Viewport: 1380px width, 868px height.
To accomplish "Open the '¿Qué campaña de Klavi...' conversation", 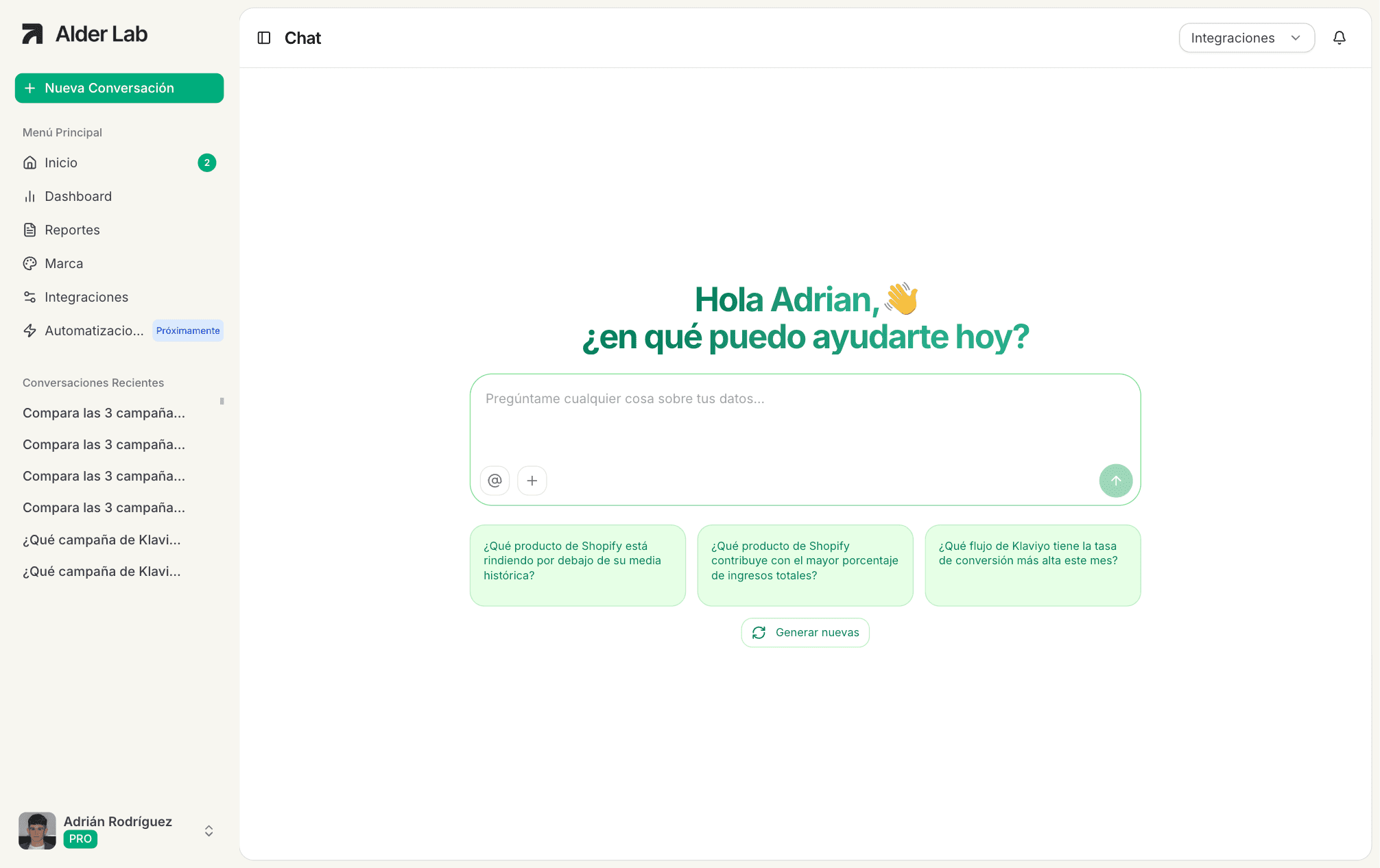I will pyautogui.click(x=102, y=540).
